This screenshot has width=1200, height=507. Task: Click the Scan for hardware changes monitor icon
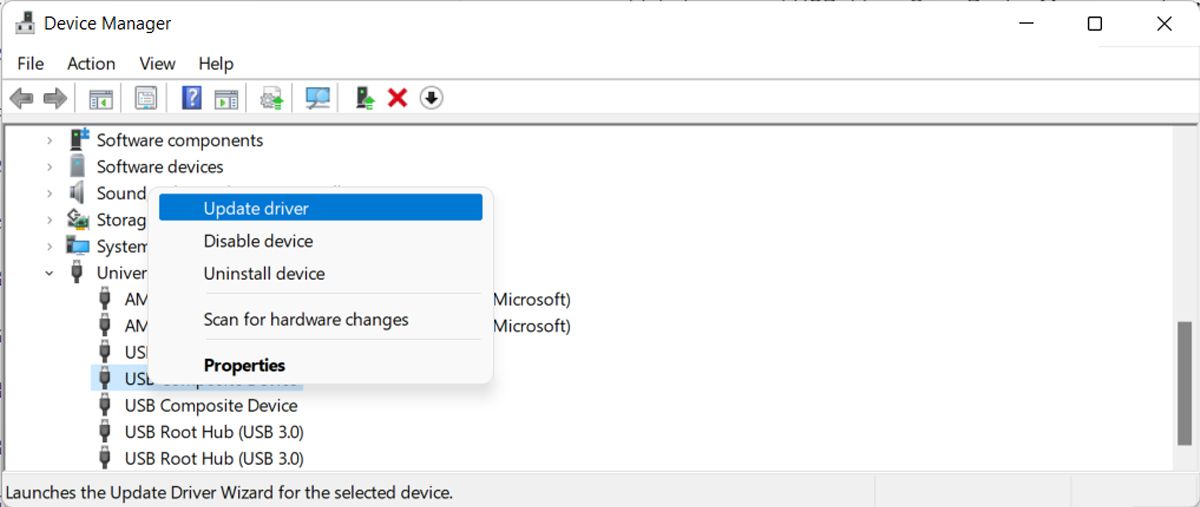click(x=318, y=98)
